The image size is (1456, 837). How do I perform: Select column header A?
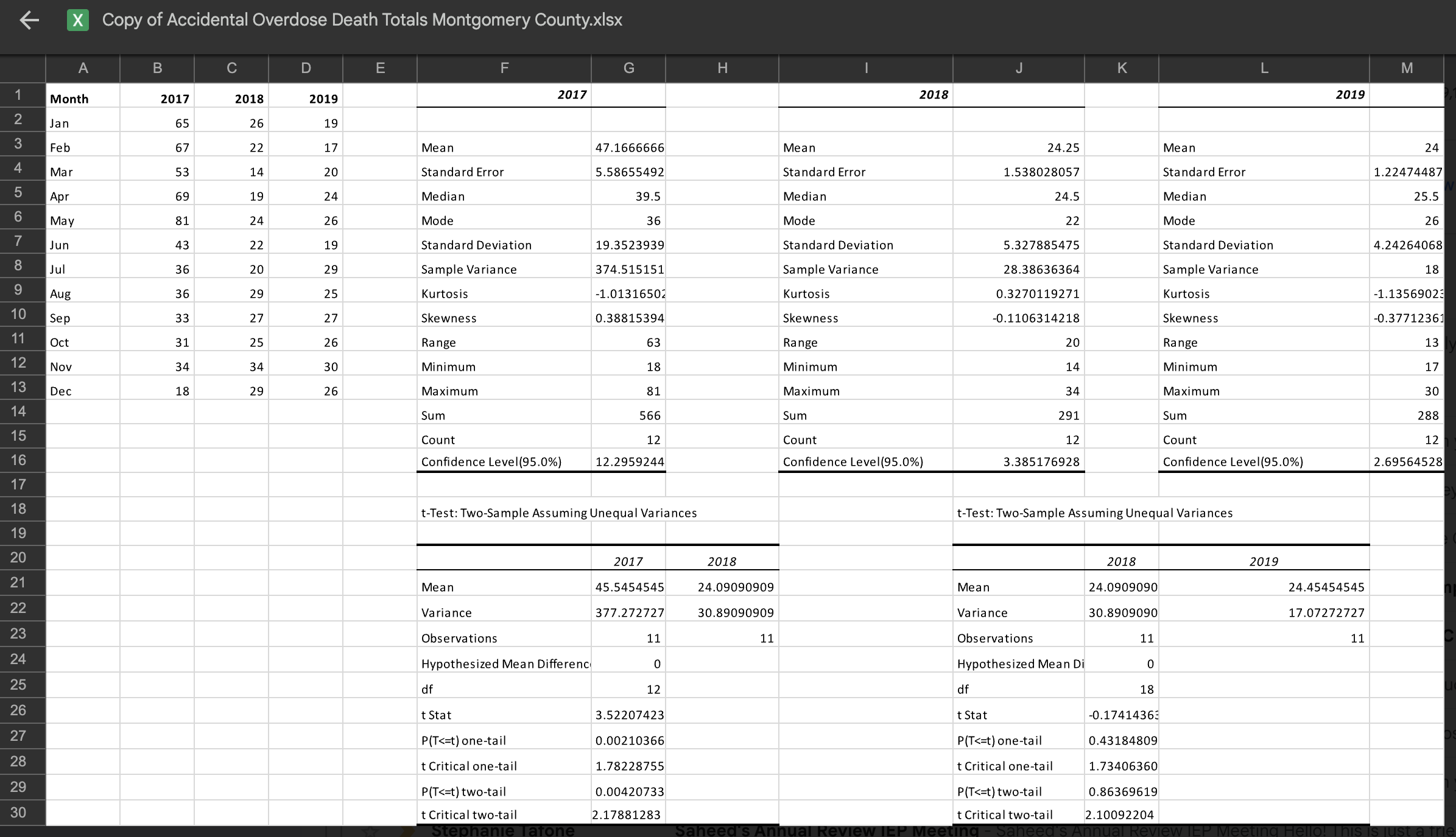(83, 68)
